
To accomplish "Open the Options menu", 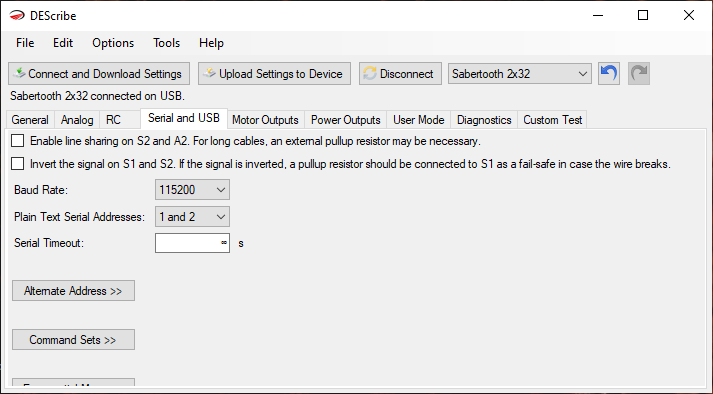I will coord(113,43).
